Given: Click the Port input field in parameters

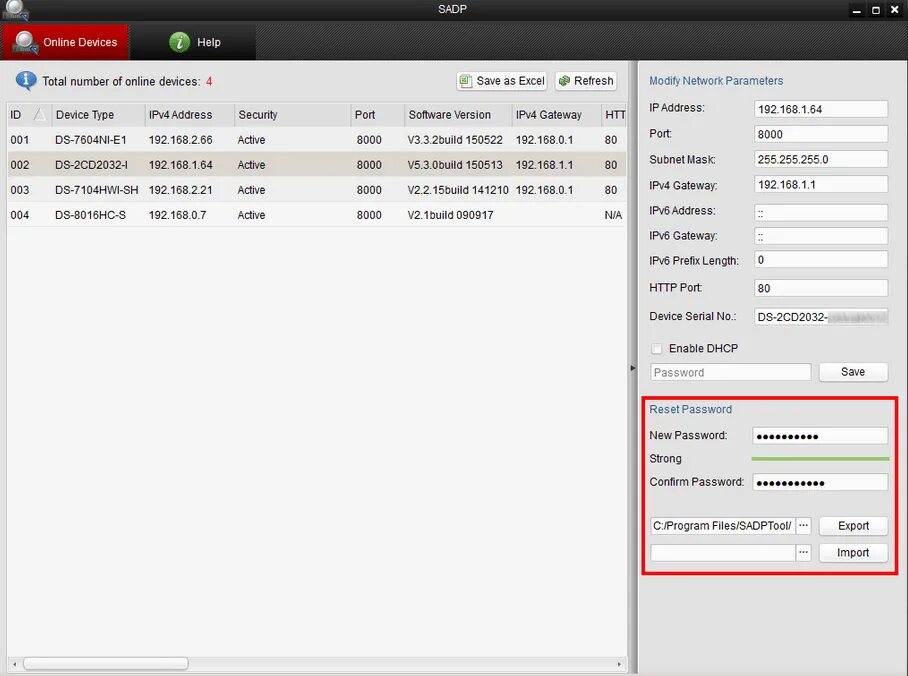Looking at the screenshot, I should point(821,134).
